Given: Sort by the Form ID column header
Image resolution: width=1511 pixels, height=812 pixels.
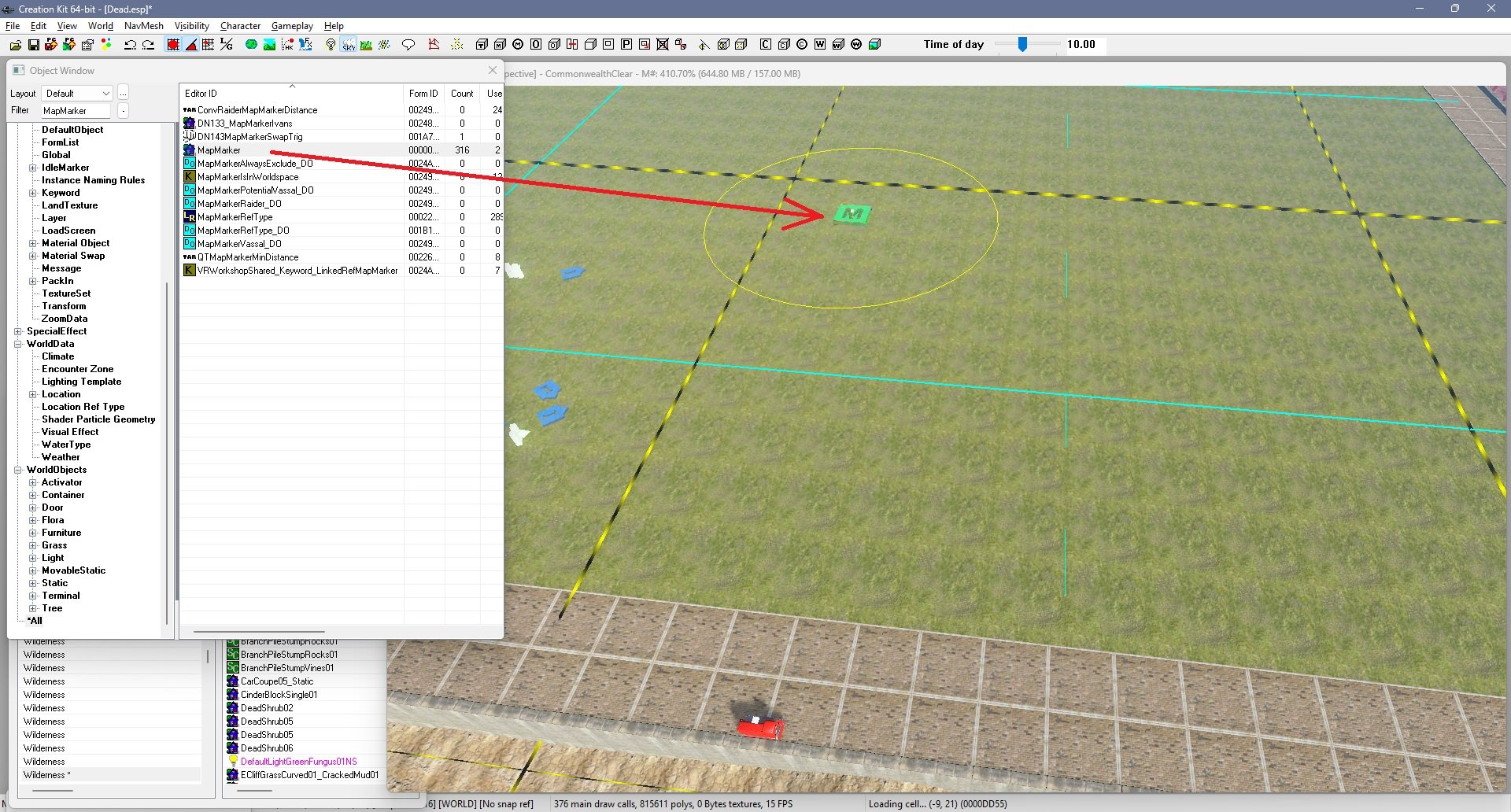Looking at the screenshot, I should tap(423, 94).
